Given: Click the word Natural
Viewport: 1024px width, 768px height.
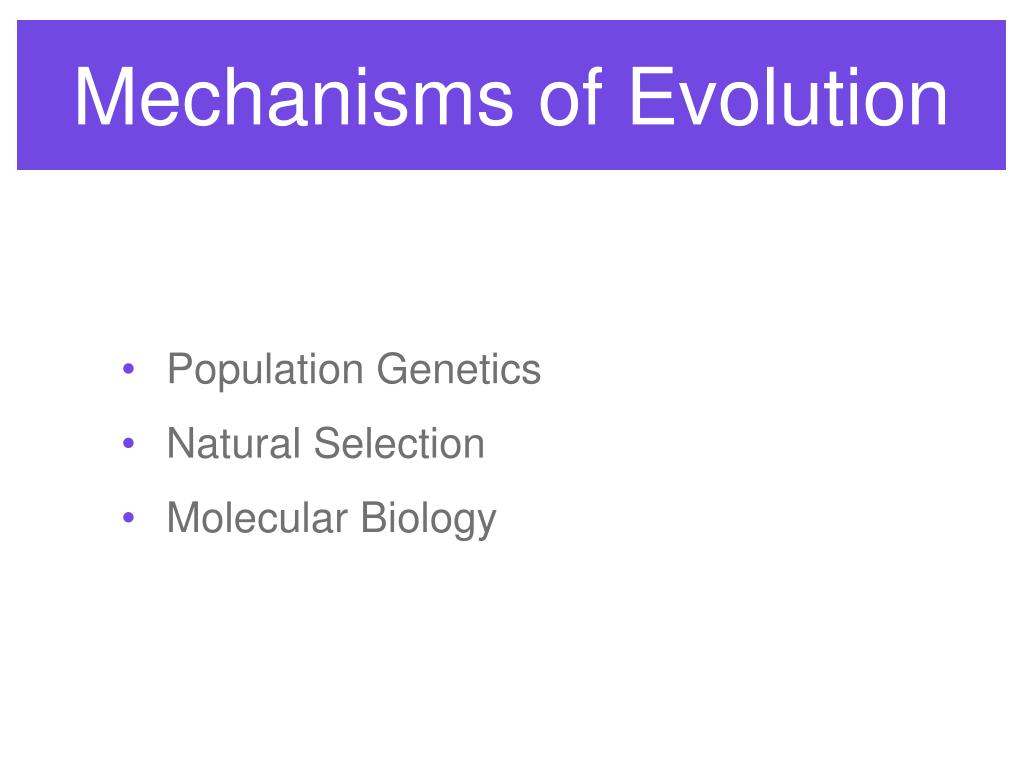Looking at the screenshot, I should click(234, 443).
